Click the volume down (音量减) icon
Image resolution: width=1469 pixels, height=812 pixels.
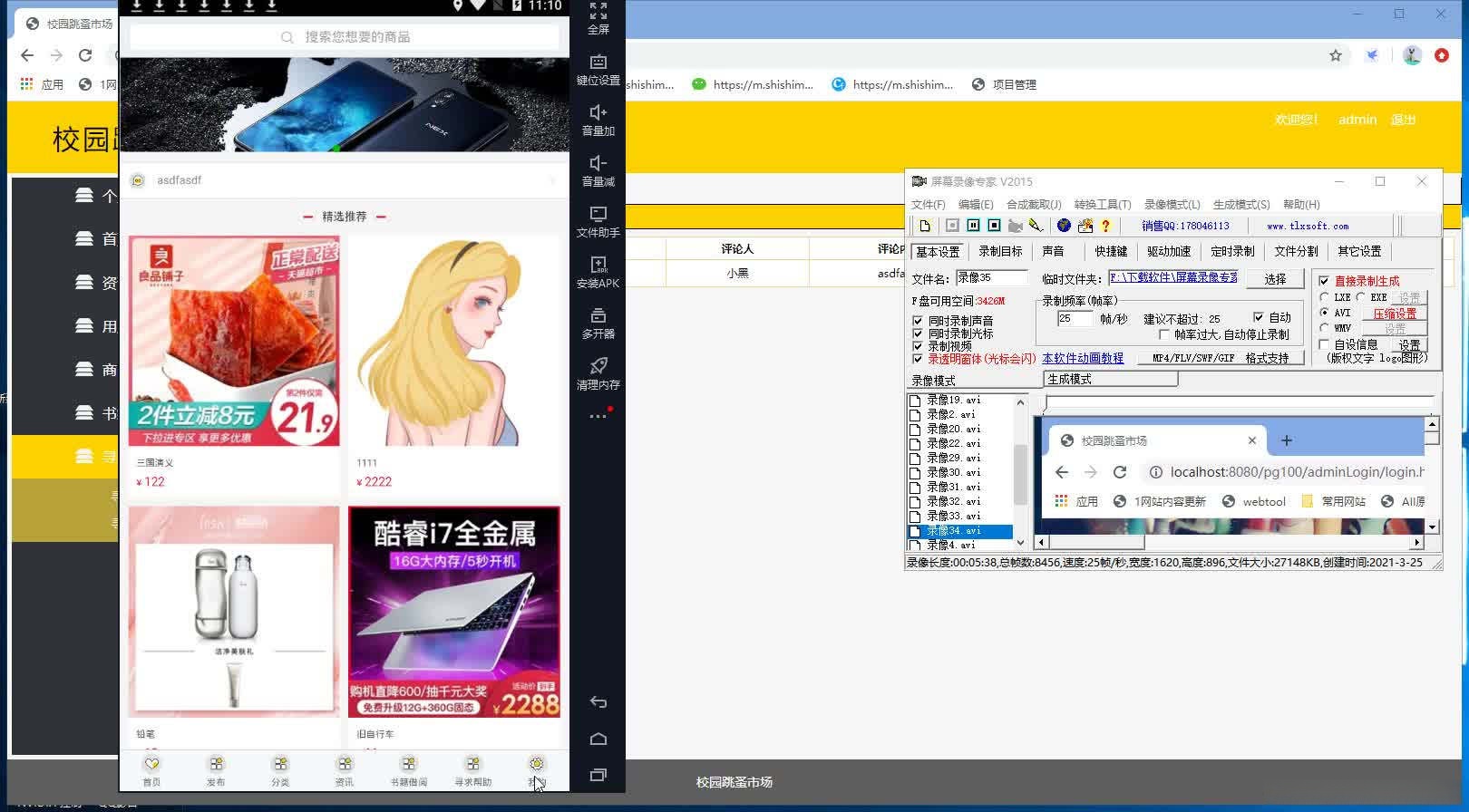[x=598, y=163]
